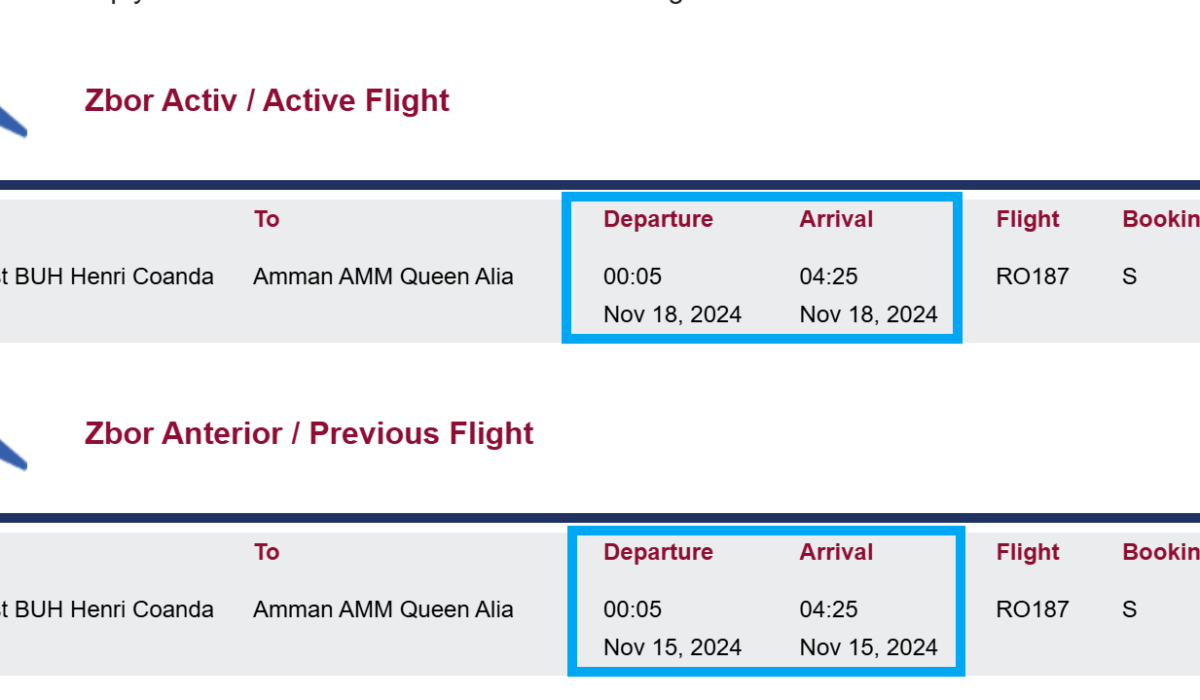1200x700 pixels.
Task: Click the Nov 15, 2024 departure date
Action: [672, 648]
